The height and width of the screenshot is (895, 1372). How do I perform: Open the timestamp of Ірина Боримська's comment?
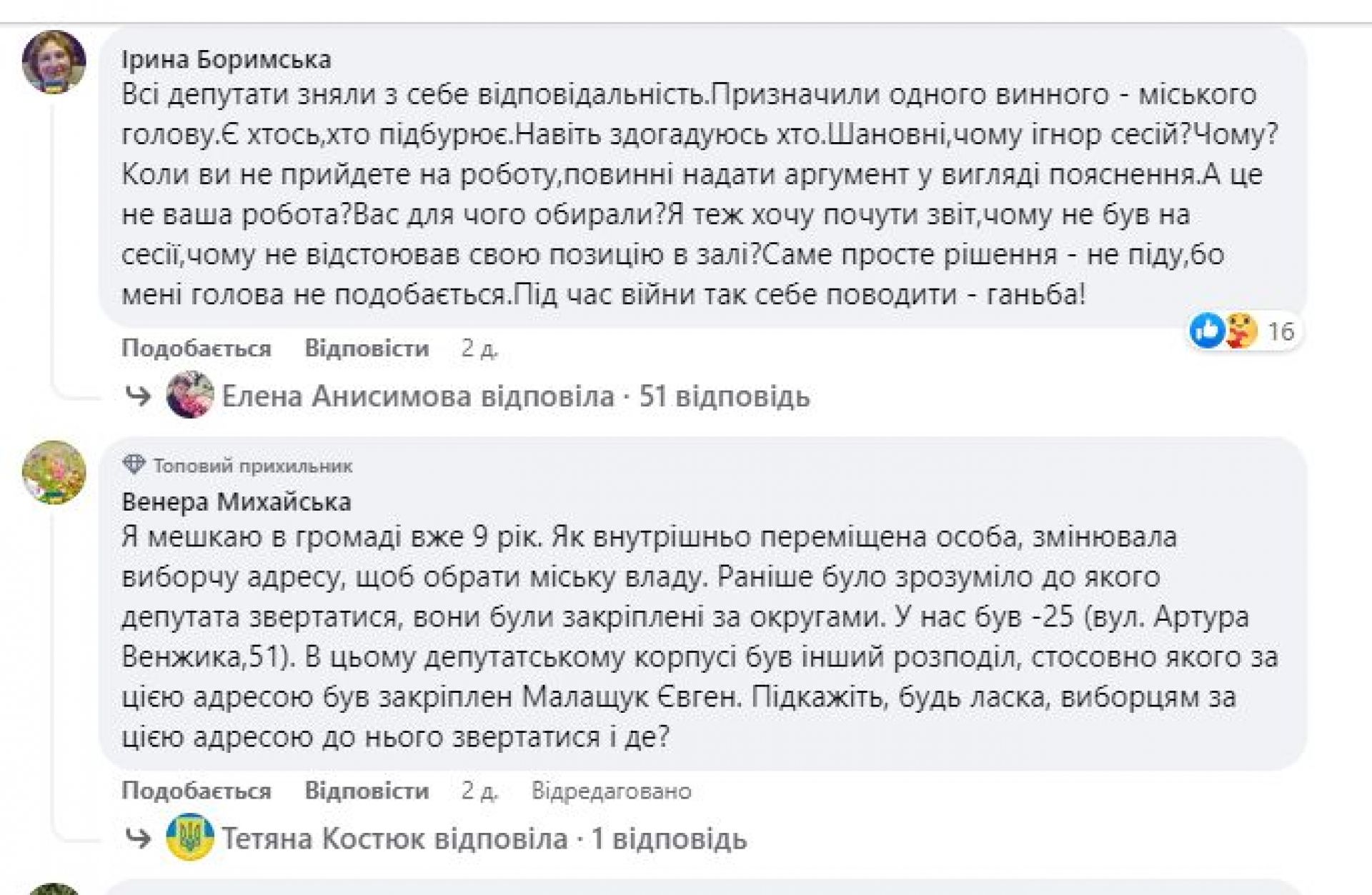[x=479, y=349]
